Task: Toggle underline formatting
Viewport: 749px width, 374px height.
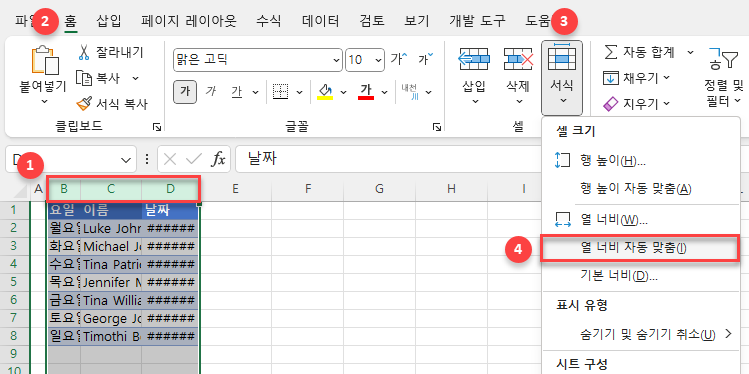Action: 237,92
